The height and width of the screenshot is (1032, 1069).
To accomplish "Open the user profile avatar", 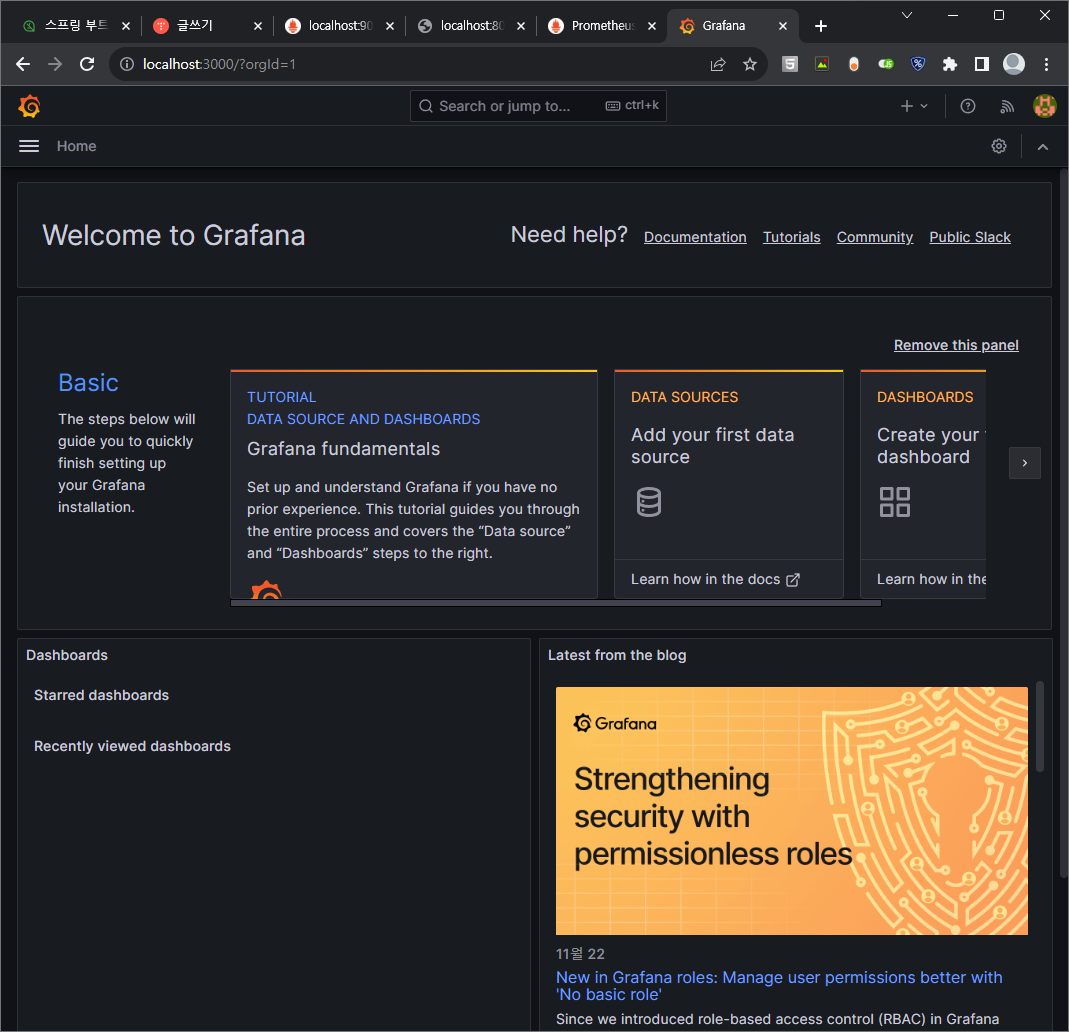I will (x=1044, y=106).
